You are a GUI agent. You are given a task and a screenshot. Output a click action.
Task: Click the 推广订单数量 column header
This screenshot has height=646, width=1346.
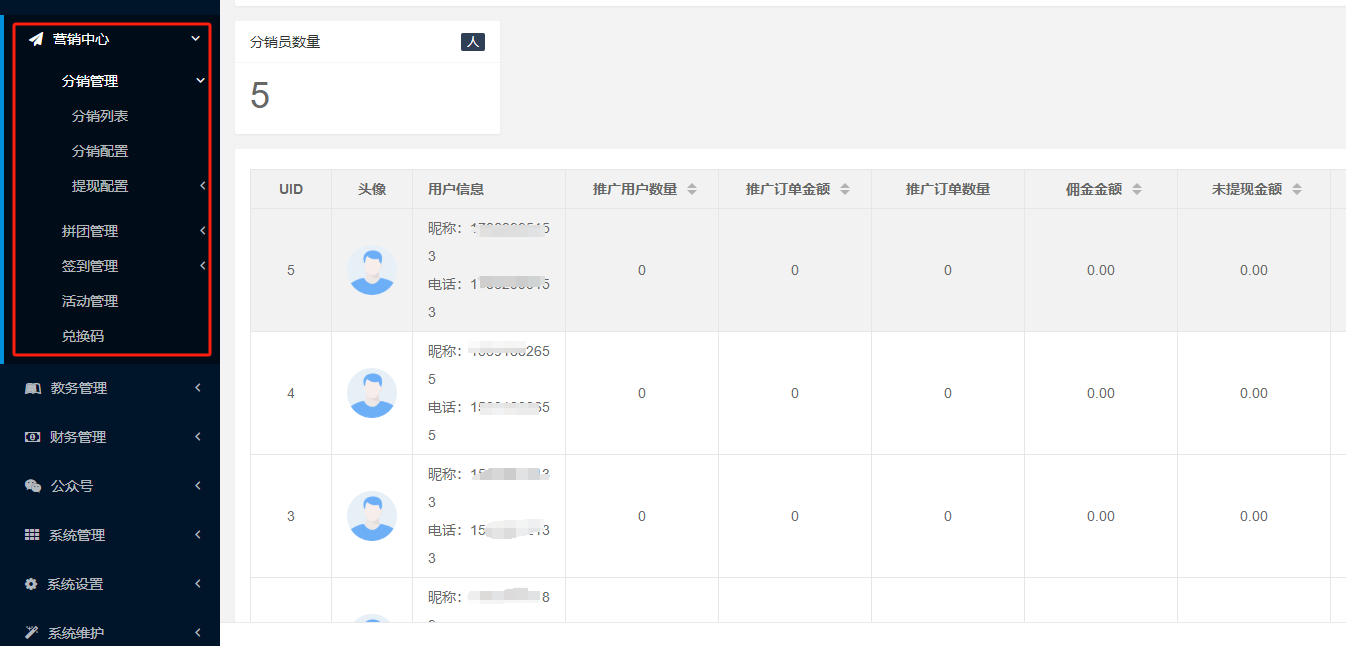[948, 189]
